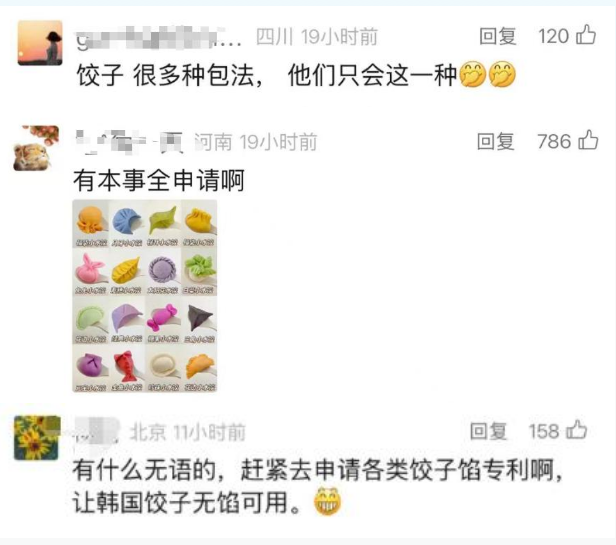Click the 四川 19小时前 timestamp

pyautogui.click(x=317, y=37)
